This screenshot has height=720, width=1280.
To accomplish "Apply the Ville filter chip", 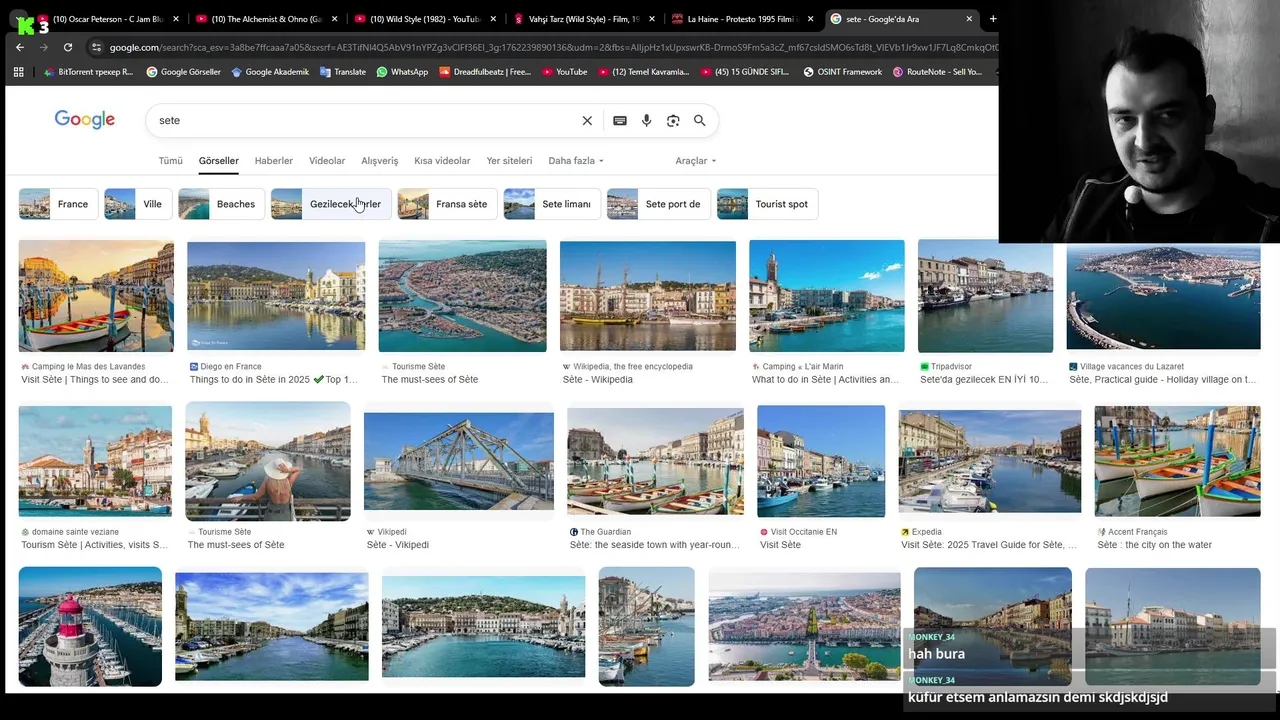I will (138, 204).
